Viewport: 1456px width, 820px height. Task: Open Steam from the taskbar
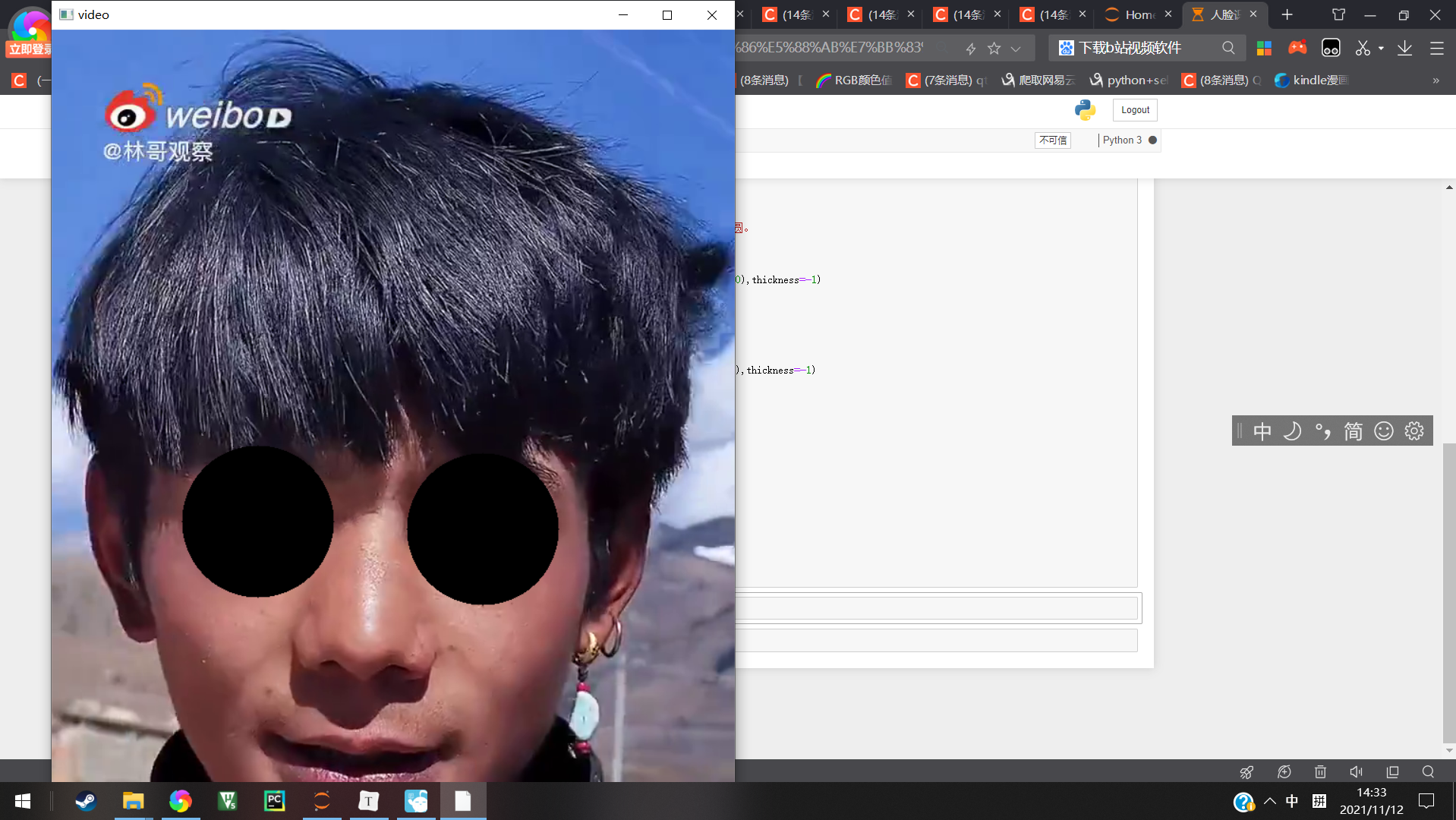[x=86, y=801]
